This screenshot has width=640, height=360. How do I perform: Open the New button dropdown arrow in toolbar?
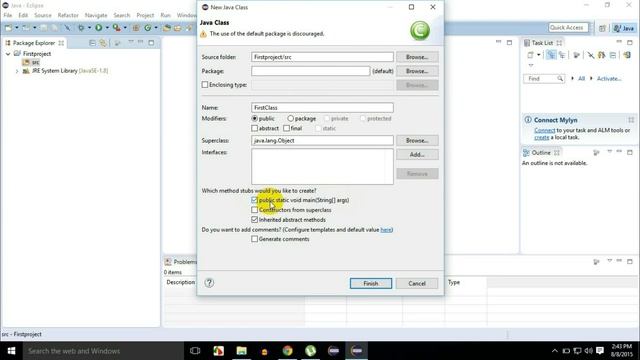pyautogui.click(x=17, y=28)
